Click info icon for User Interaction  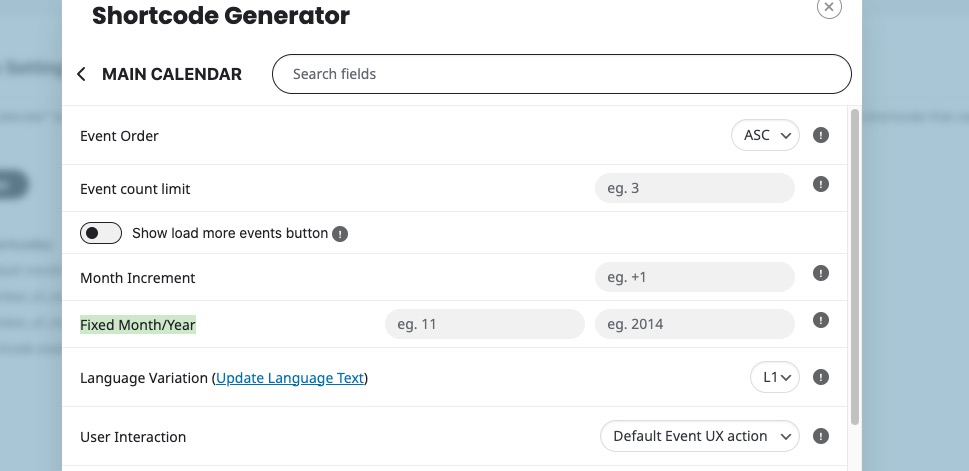[x=821, y=436]
